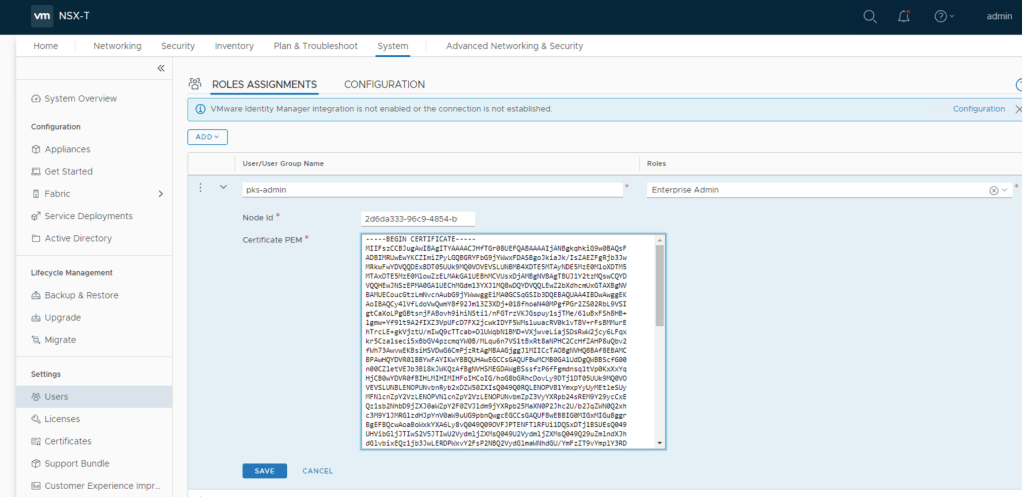Open Certificates in the Settings sidebar
Screen dimensions: 1022x497
tap(68, 441)
